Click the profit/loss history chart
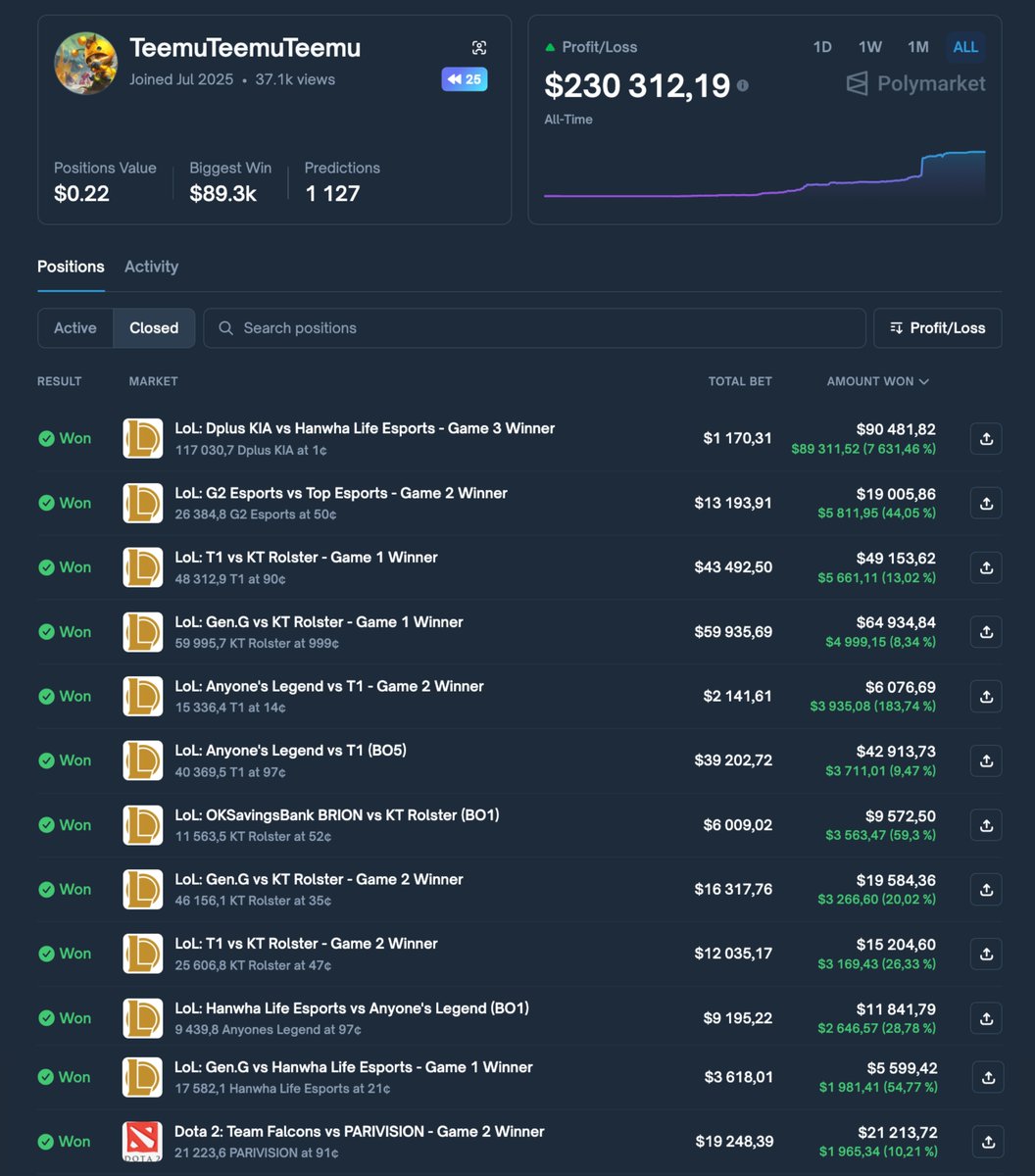The image size is (1035, 1176). click(x=764, y=176)
